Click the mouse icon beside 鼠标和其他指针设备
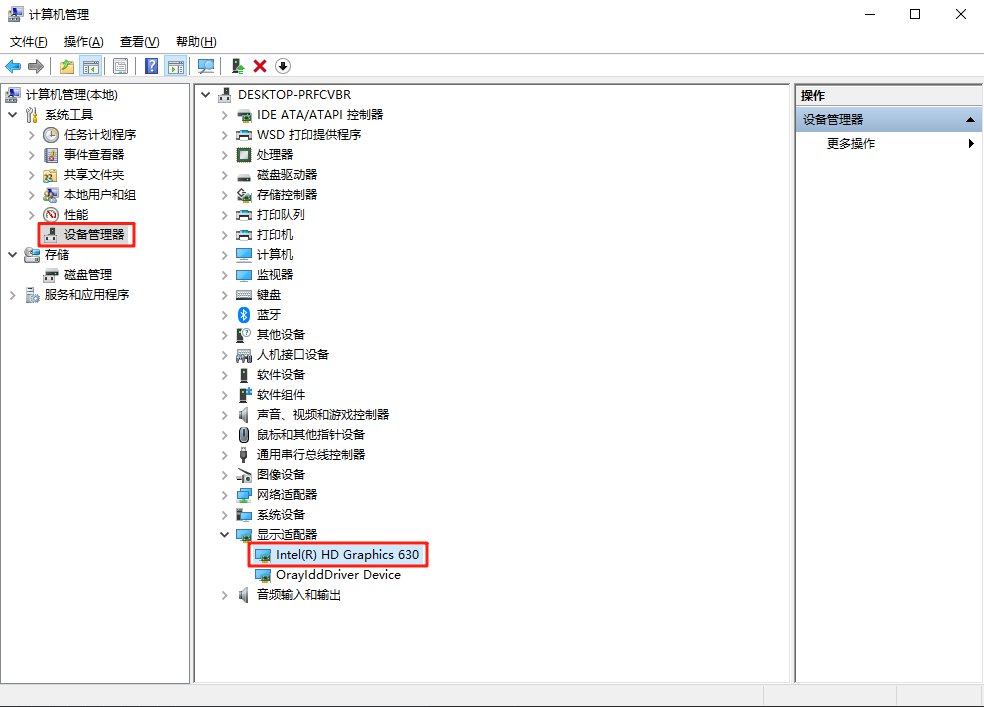Viewport: 984px width, 707px height. click(244, 435)
